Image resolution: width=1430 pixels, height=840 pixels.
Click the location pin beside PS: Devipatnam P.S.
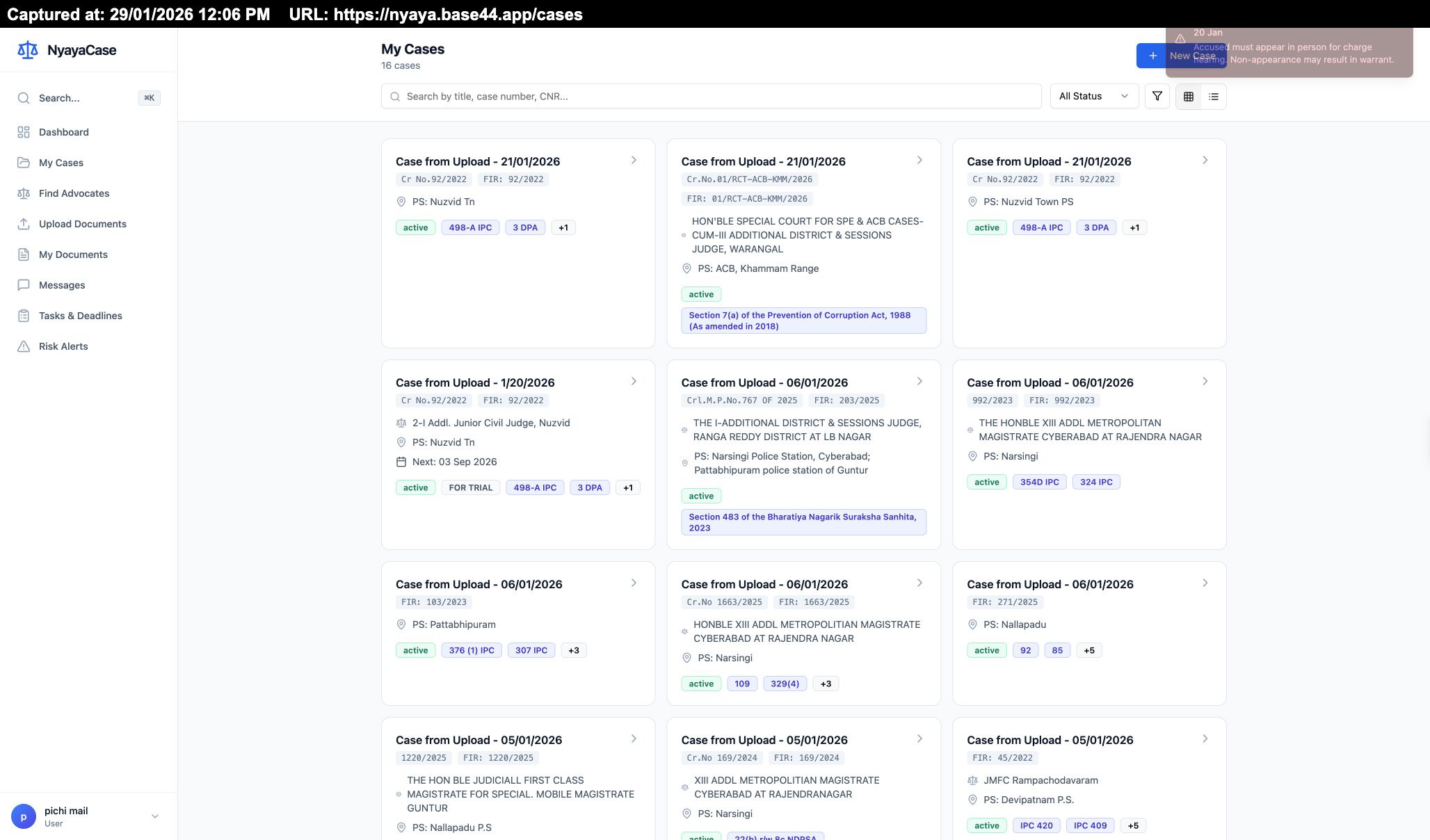point(972,800)
